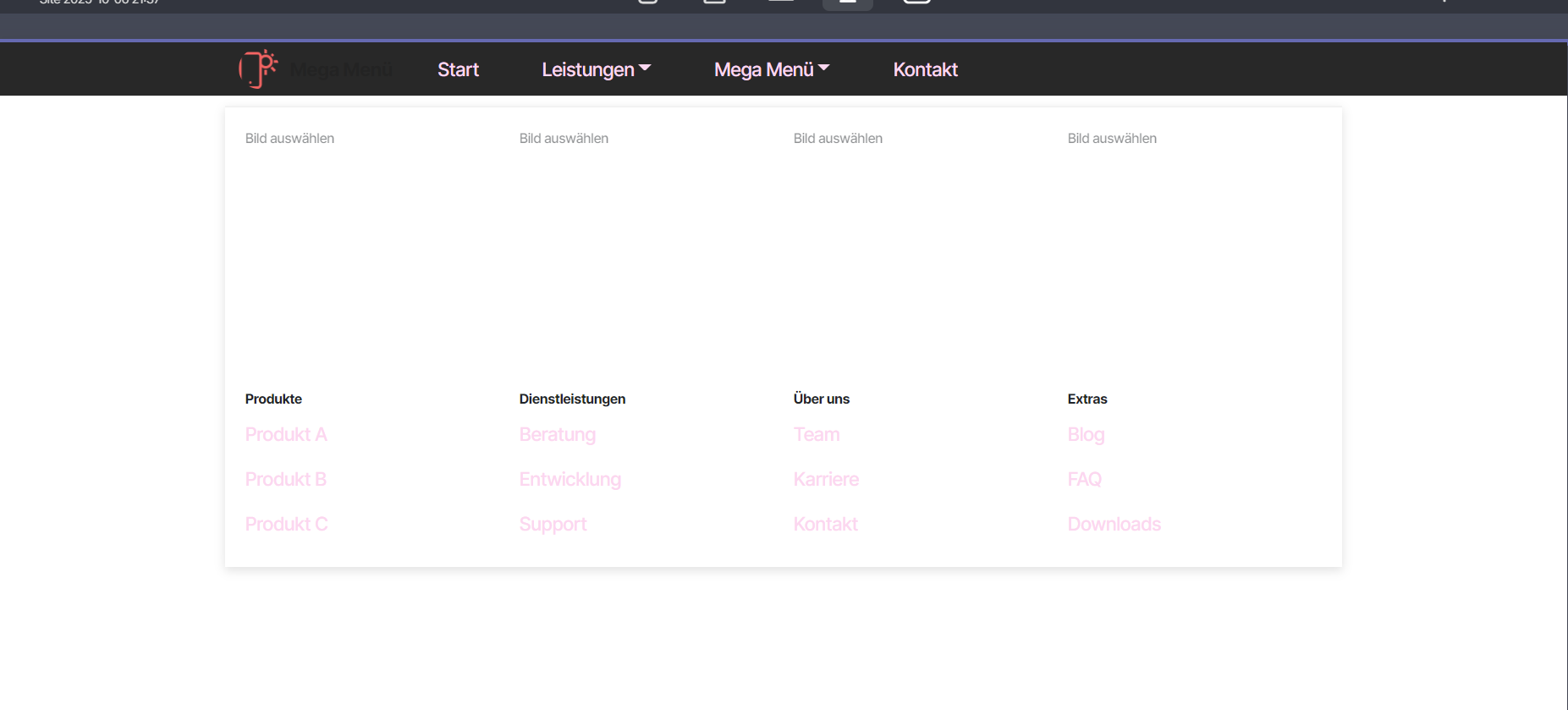Viewport: 1568px width, 710px height.
Task: Open Kontakt in the top navigation bar
Action: point(925,69)
